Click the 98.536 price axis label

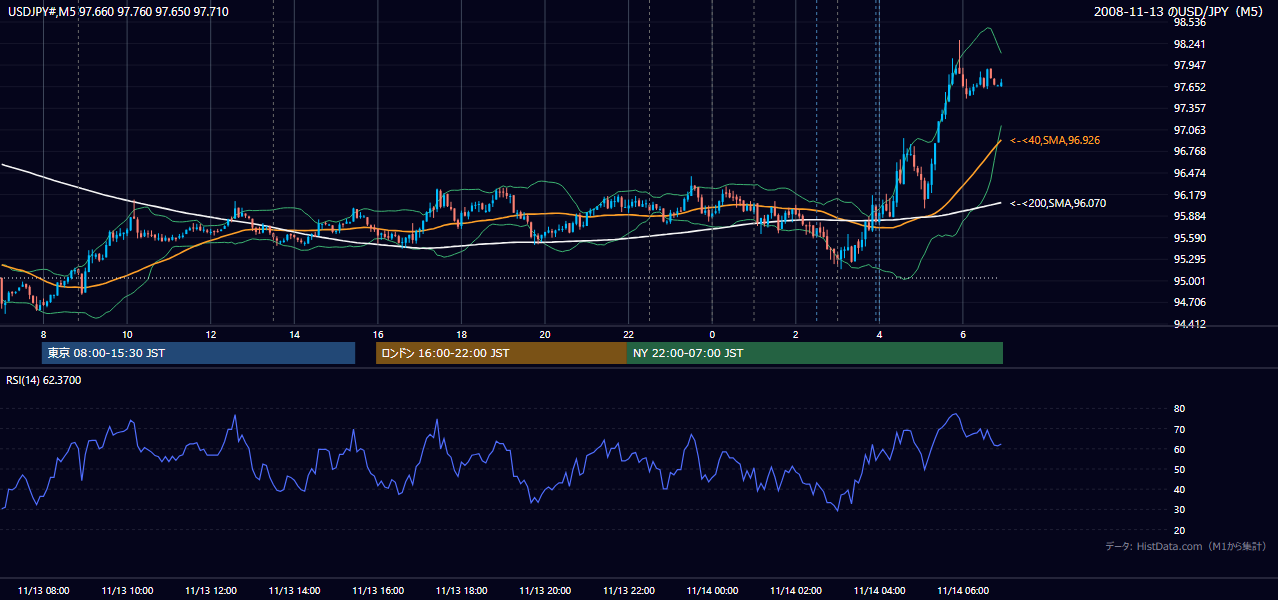[1189, 22]
